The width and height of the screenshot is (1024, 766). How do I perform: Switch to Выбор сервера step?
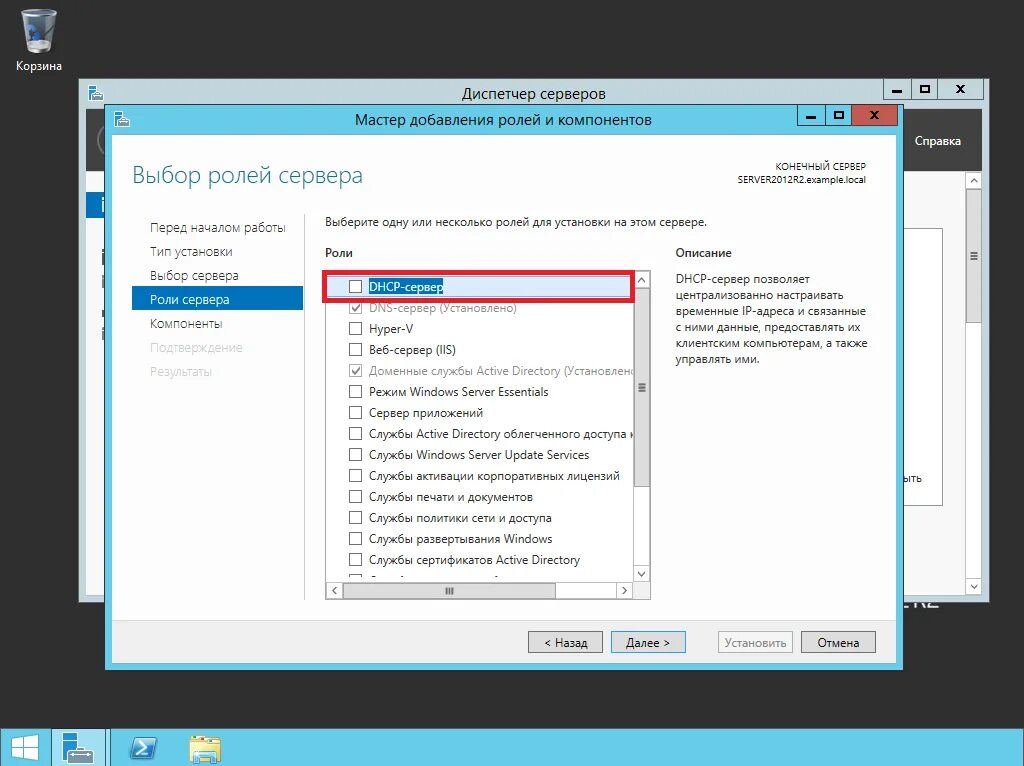click(194, 276)
